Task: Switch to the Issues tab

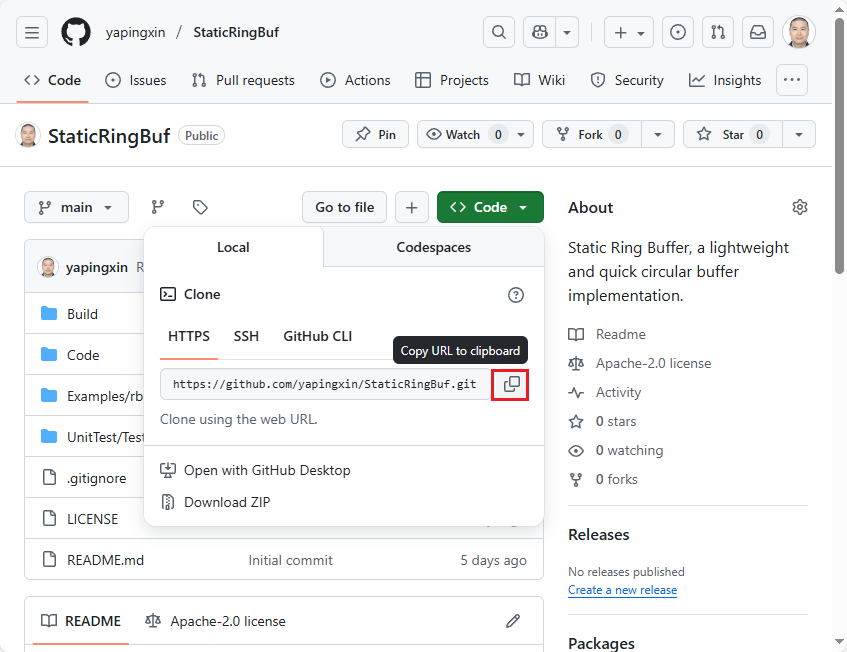Action: (136, 80)
